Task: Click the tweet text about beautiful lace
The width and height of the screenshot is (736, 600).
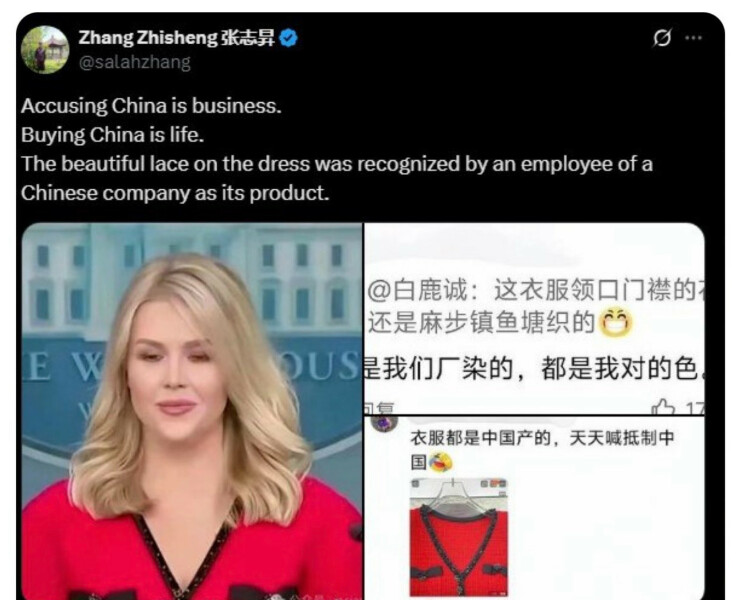Action: click(337, 178)
